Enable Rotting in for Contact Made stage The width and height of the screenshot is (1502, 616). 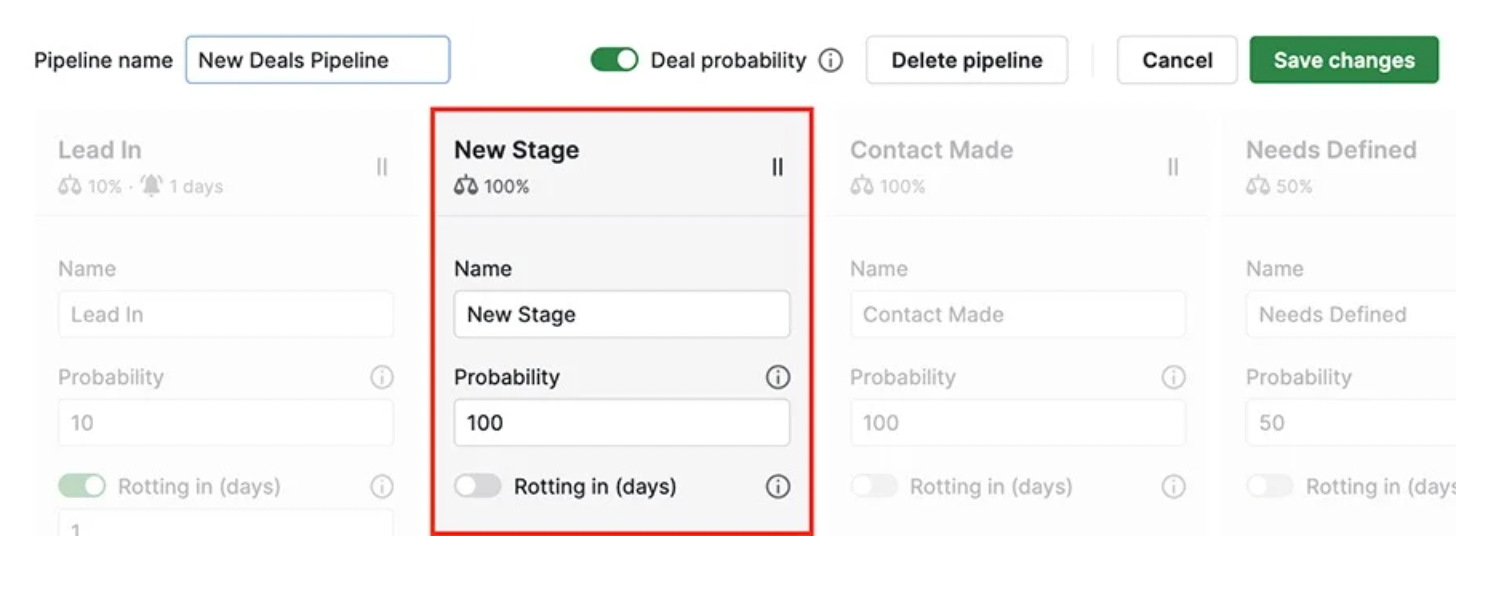(874, 487)
